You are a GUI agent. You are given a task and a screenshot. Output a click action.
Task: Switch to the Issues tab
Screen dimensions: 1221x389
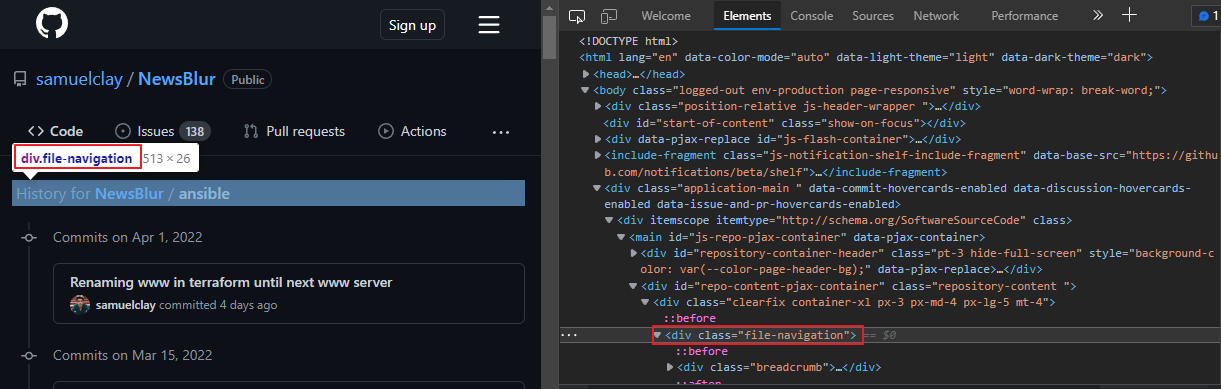[162, 131]
